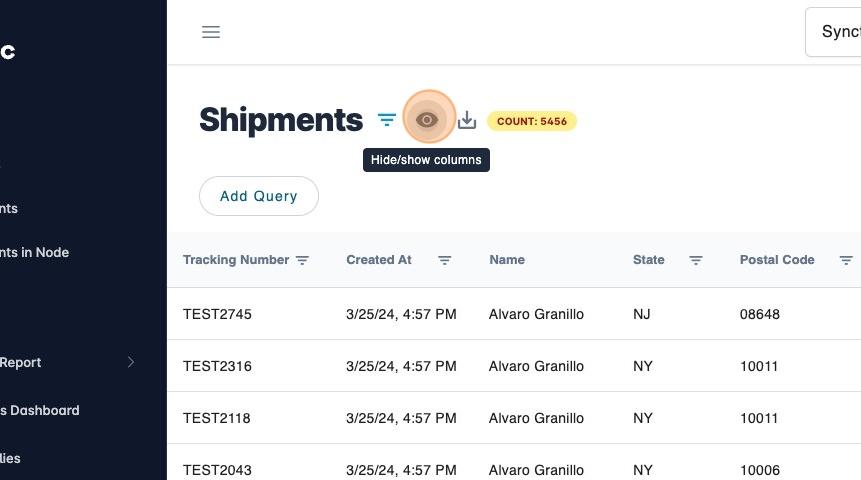The width and height of the screenshot is (861, 480).
Task: Filter the Tracking Number column
Action: click(x=302, y=260)
